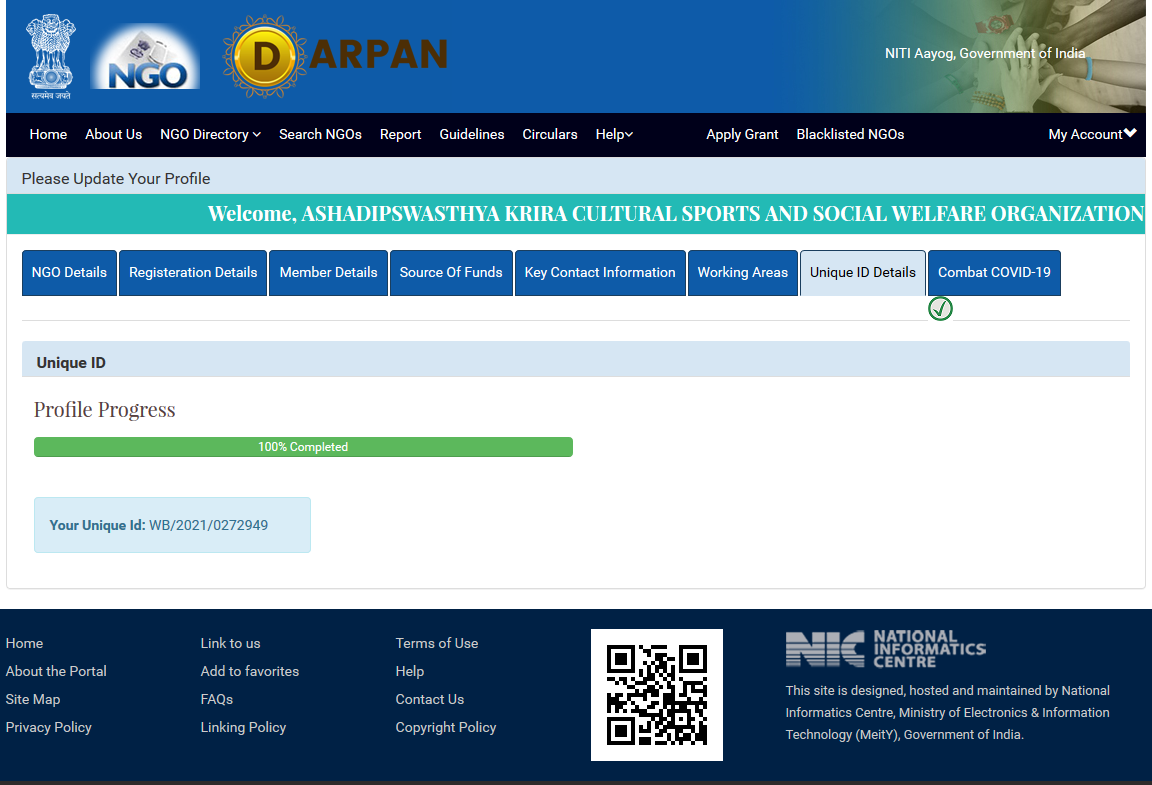Image resolution: width=1152 pixels, height=785 pixels.
Task: Switch to the NGO Details tab
Action: point(69,272)
